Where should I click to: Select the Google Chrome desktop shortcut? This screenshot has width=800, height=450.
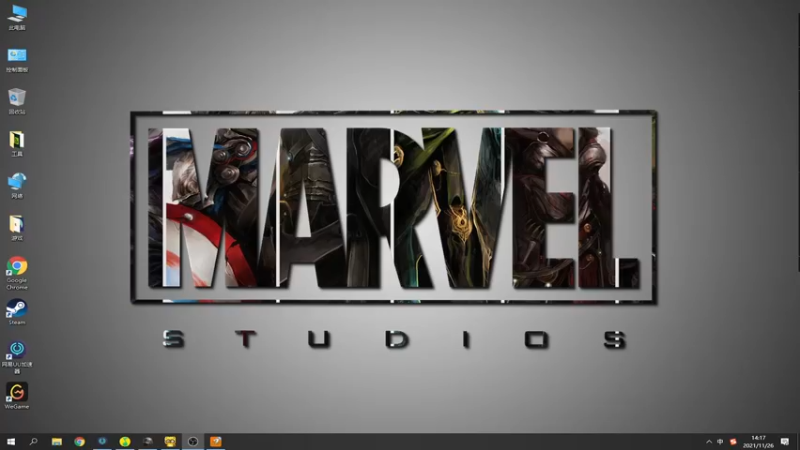[x=17, y=273]
